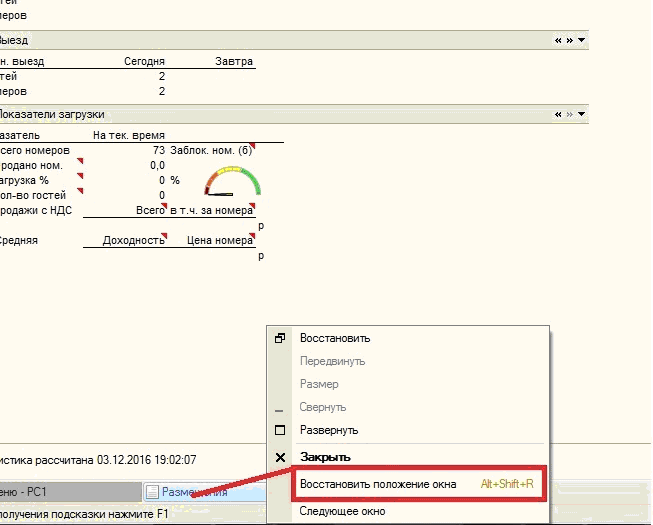Click the occupancy gauge indicator
This screenshot has width=653, height=525.
click(232, 181)
